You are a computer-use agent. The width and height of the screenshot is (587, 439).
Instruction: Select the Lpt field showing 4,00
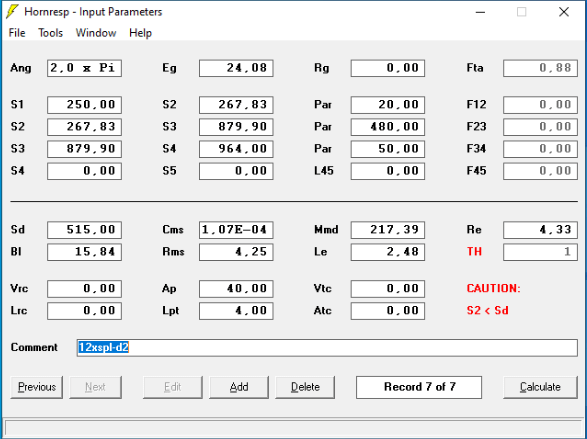point(236,311)
